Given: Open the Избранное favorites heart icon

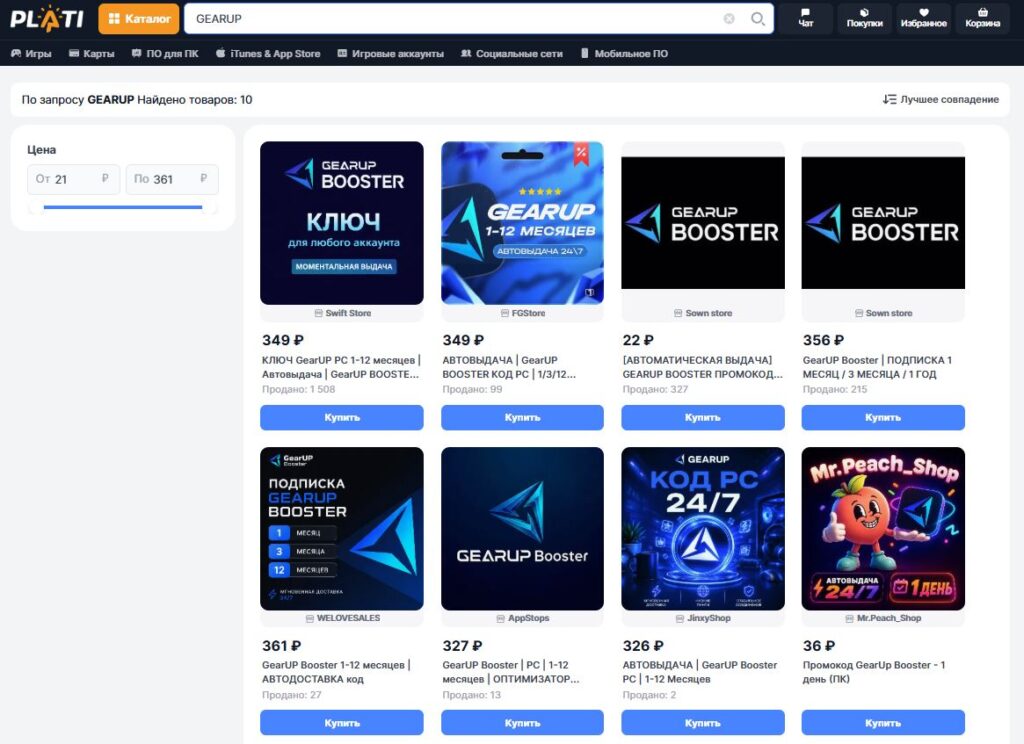Looking at the screenshot, I should [923, 18].
